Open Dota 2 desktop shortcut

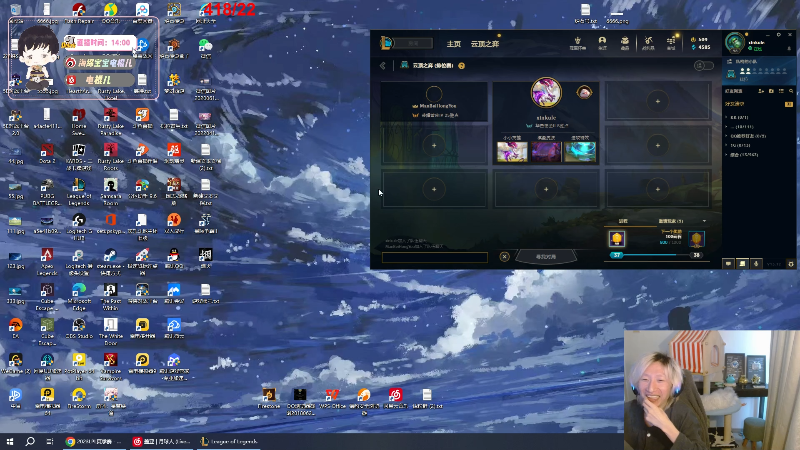pyautogui.click(x=47, y=153)
